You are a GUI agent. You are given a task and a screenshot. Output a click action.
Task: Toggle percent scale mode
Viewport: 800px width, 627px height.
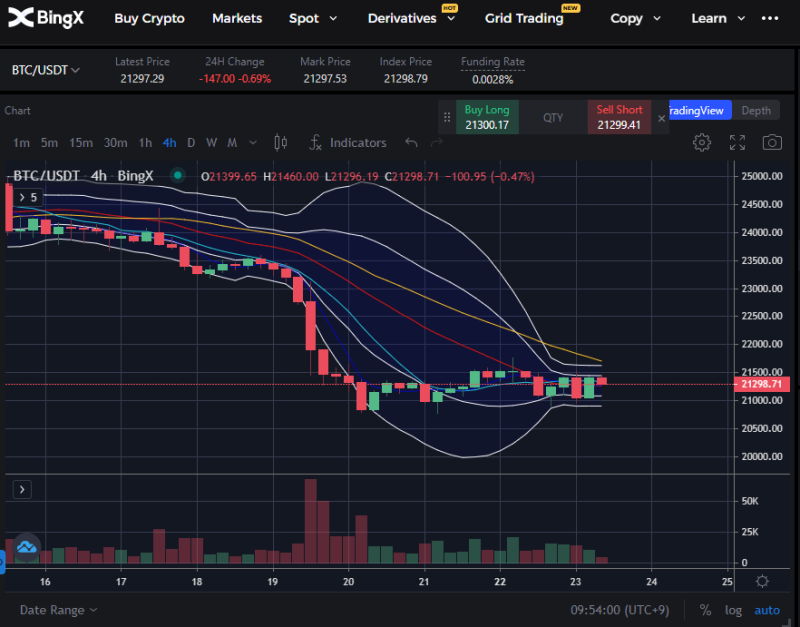tap(705, 610)
